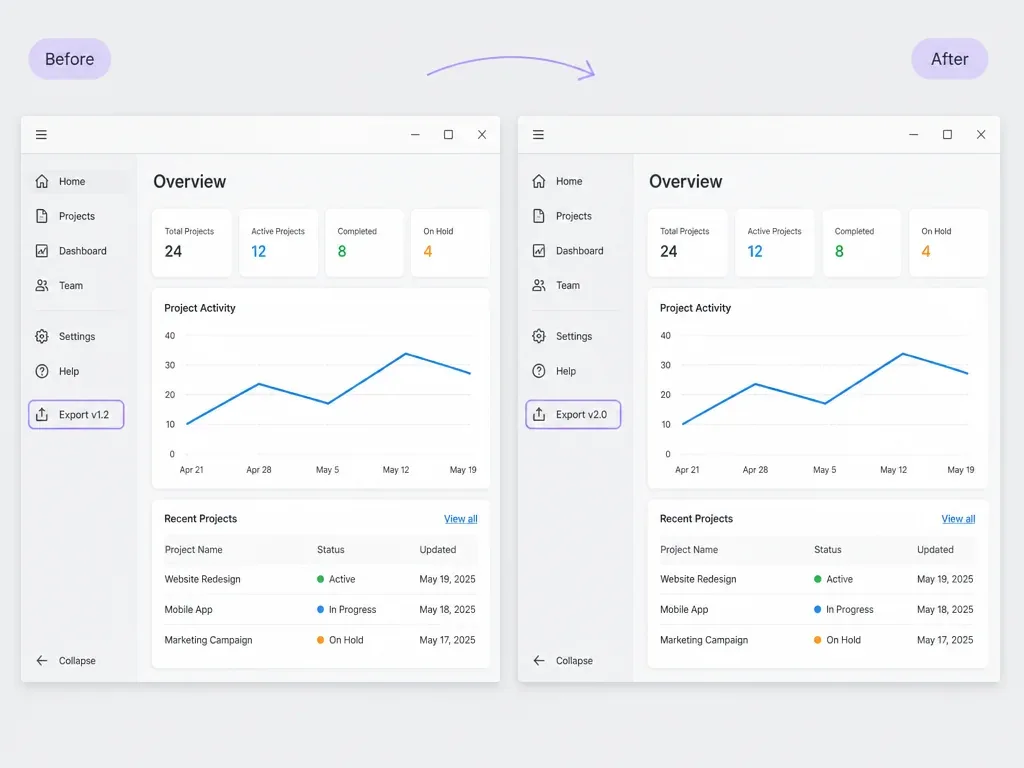Click the Collapse arrow icon in After window

(x=539, y=660)
